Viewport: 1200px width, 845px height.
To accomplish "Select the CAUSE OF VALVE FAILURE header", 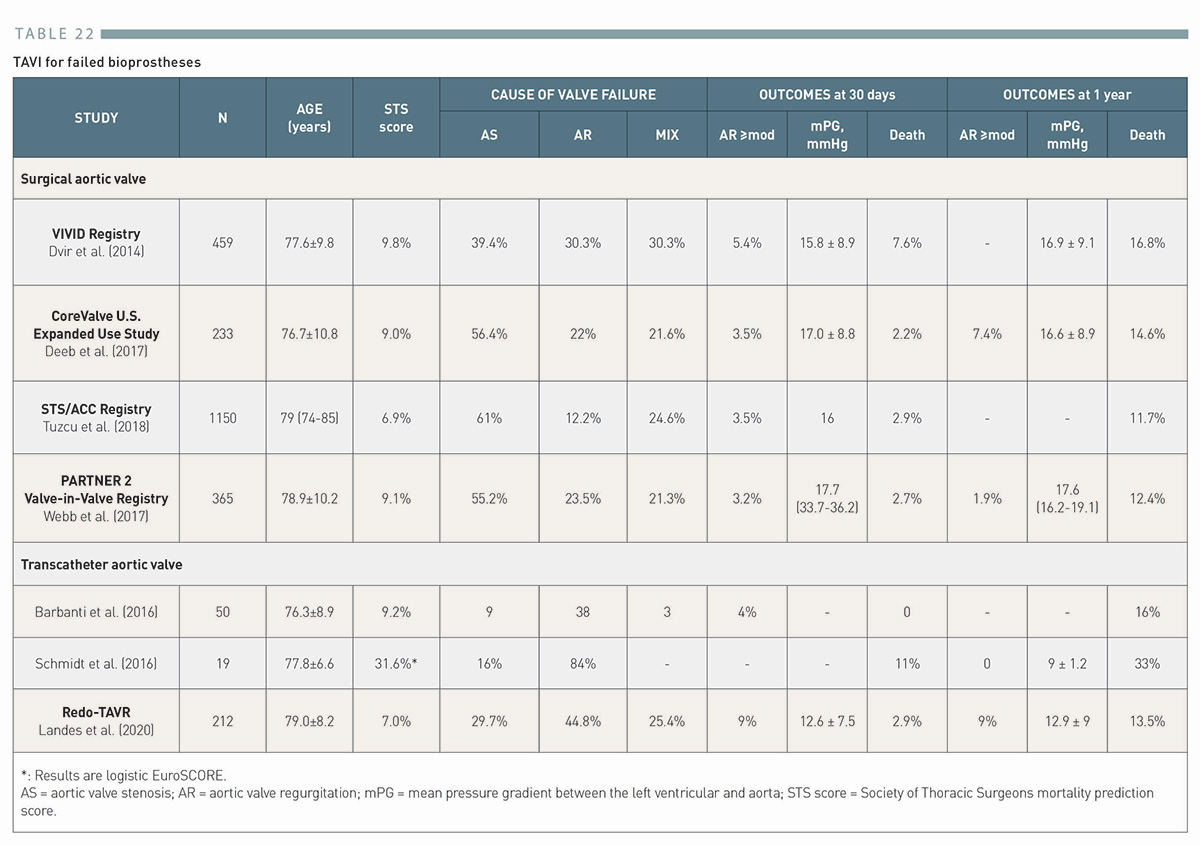I will pyautogui.click(x=573, y=95).
